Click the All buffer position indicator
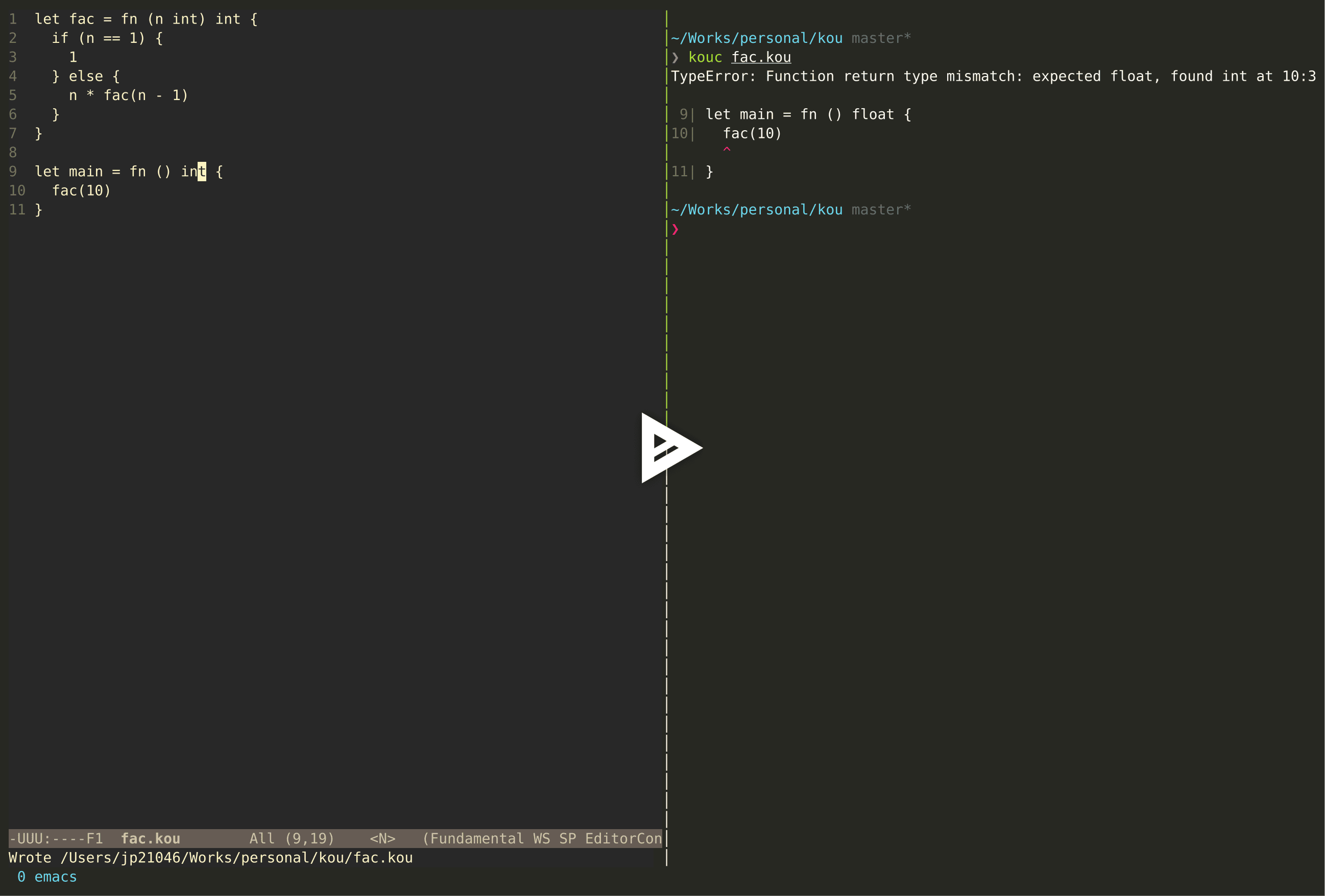 pyautogui.click(x=262, y=838)
